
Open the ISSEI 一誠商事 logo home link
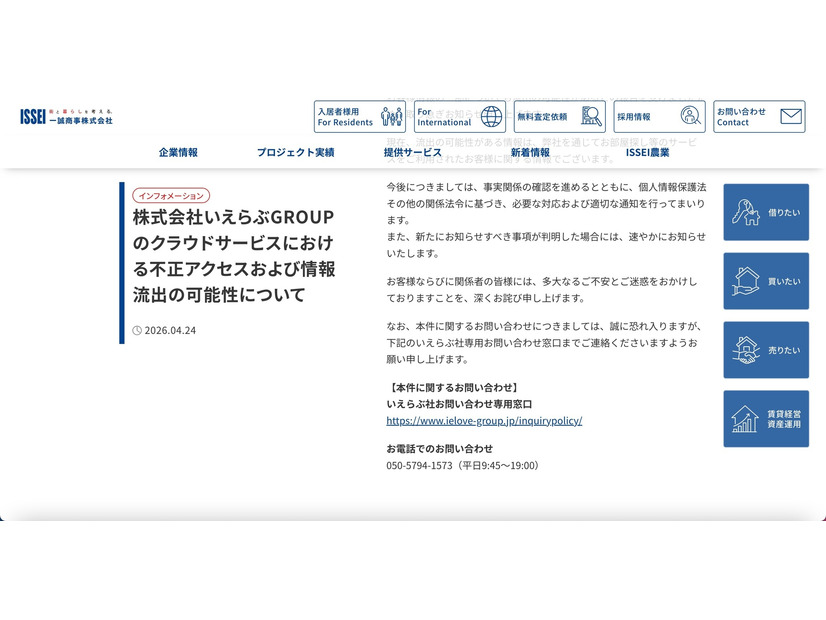click(x=66, y=117)
